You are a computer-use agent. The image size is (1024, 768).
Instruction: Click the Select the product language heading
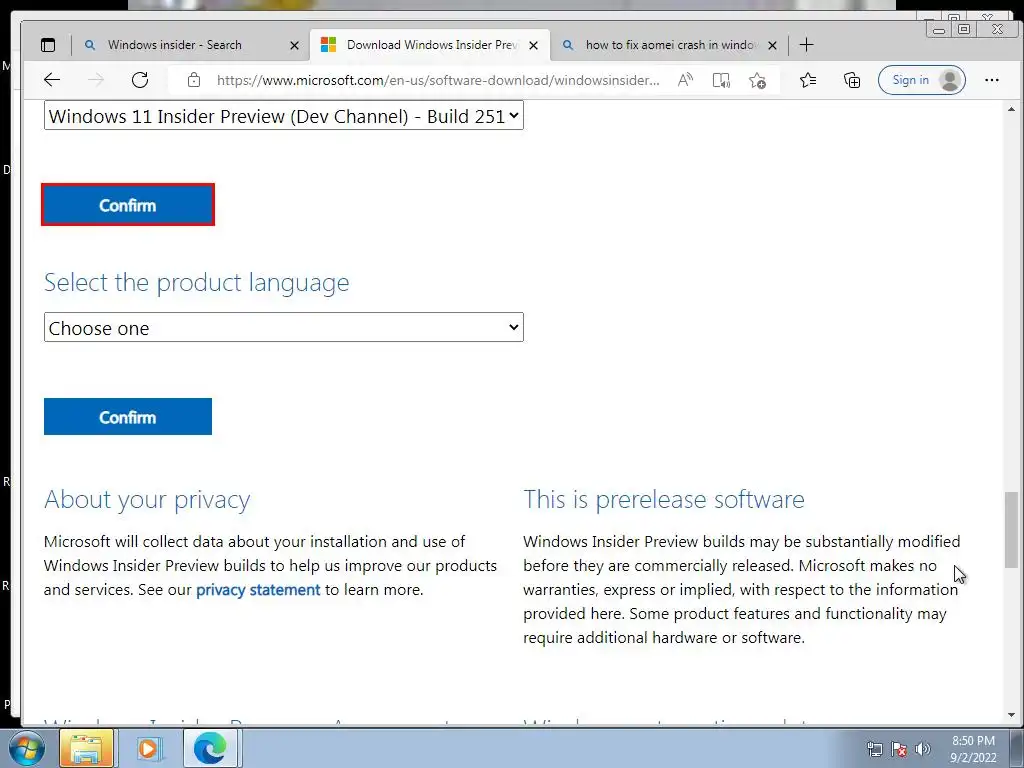197,282
